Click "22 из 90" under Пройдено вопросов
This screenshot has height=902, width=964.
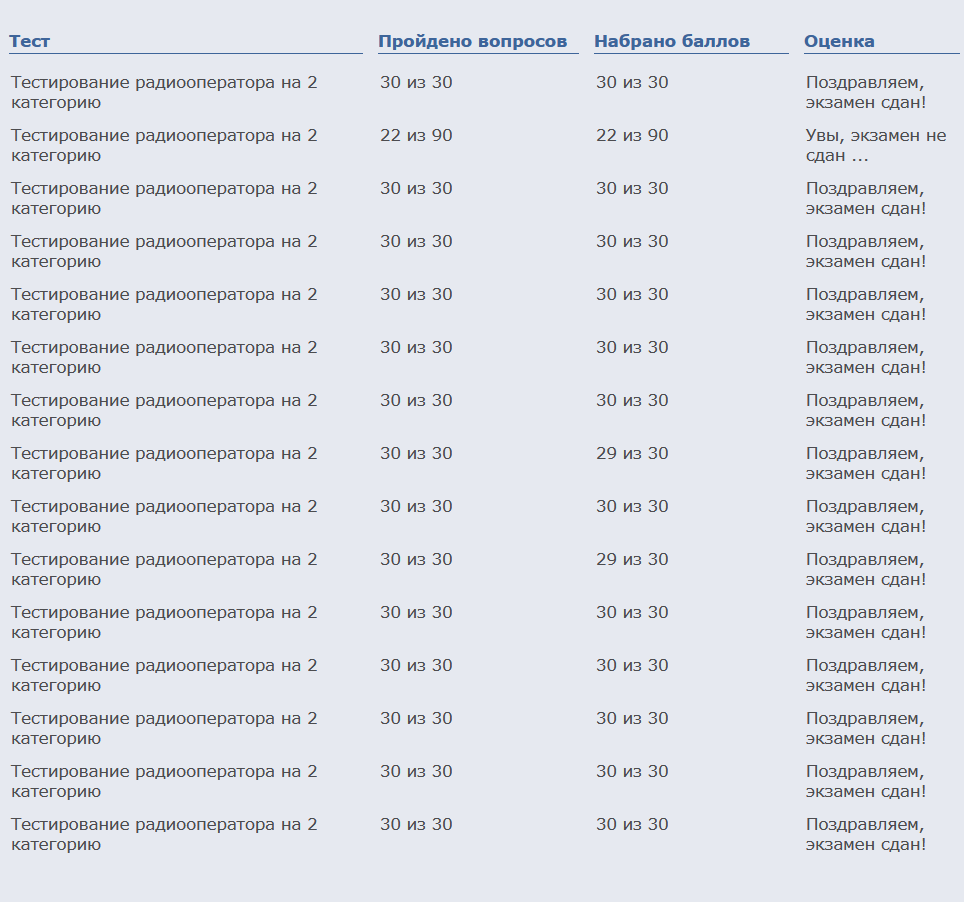point(416,135)
